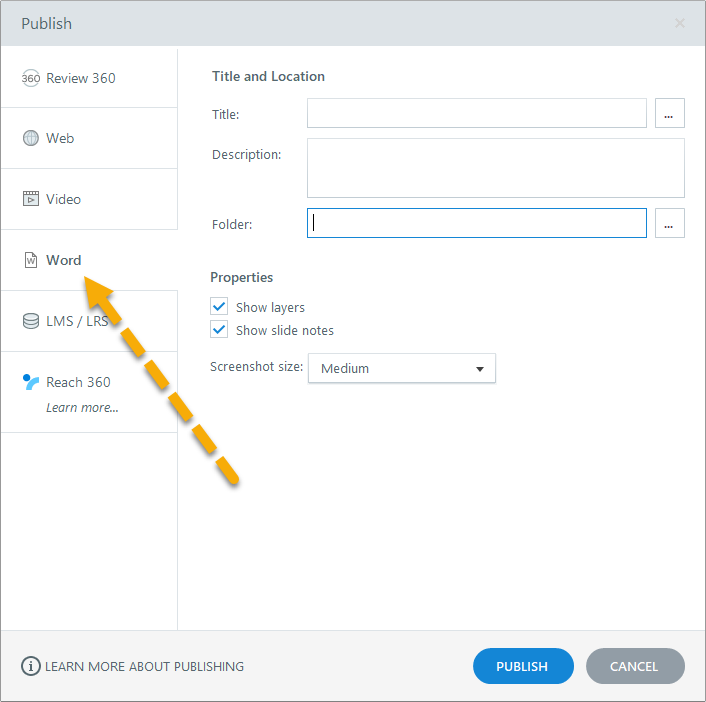Click the Video film icon

(x=31, y=199)
